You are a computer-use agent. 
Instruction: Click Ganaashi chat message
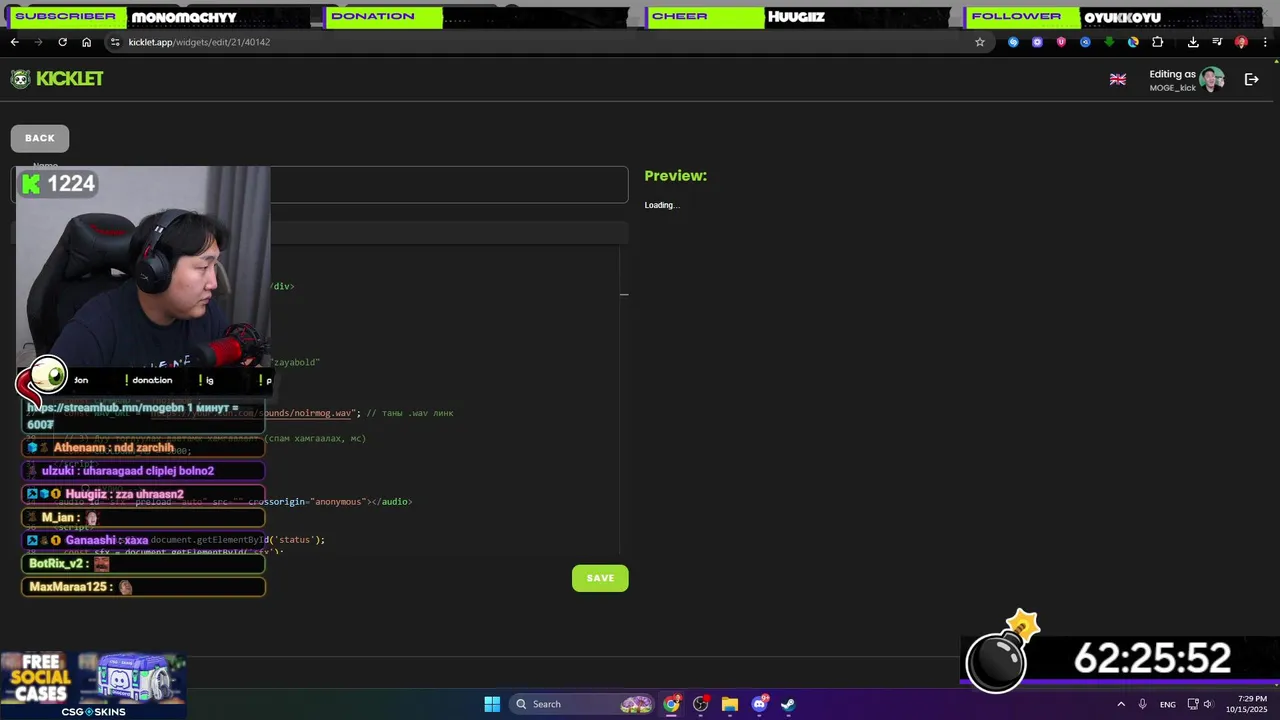click(143, 540)
